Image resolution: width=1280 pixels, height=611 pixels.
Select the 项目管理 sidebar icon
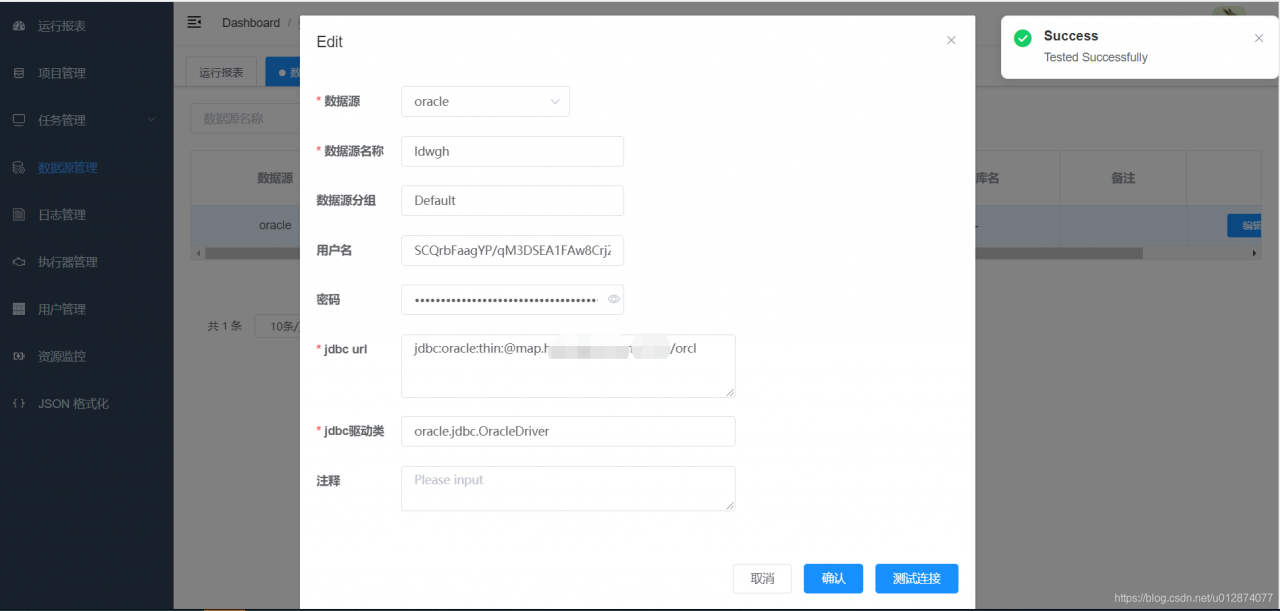point(18,73)
